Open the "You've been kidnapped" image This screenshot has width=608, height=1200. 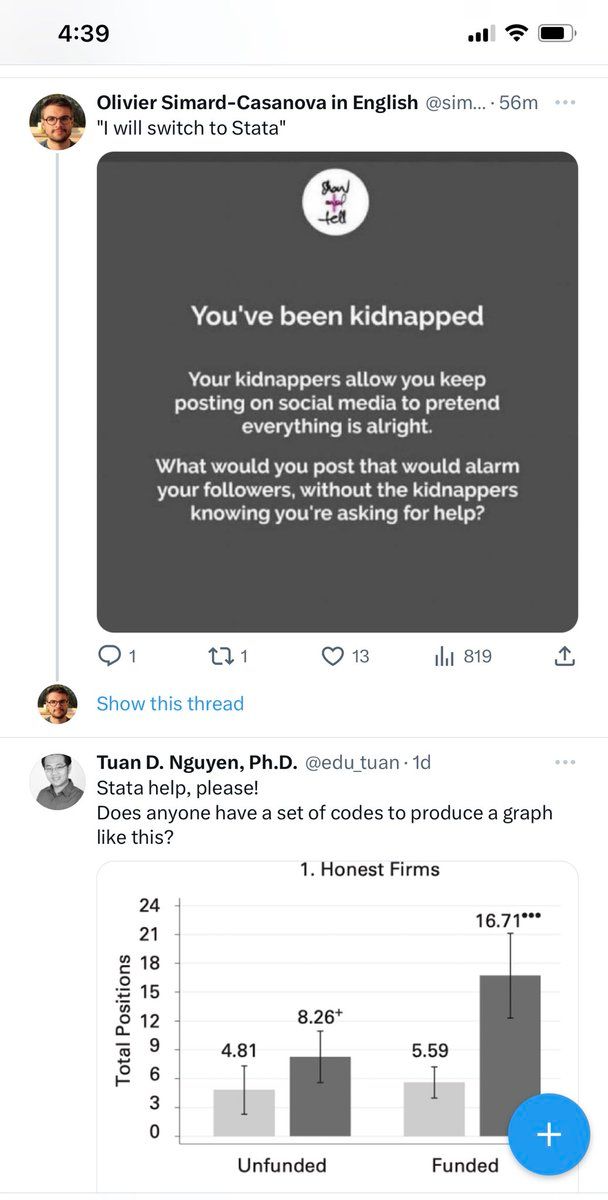(x=337, y=392)
